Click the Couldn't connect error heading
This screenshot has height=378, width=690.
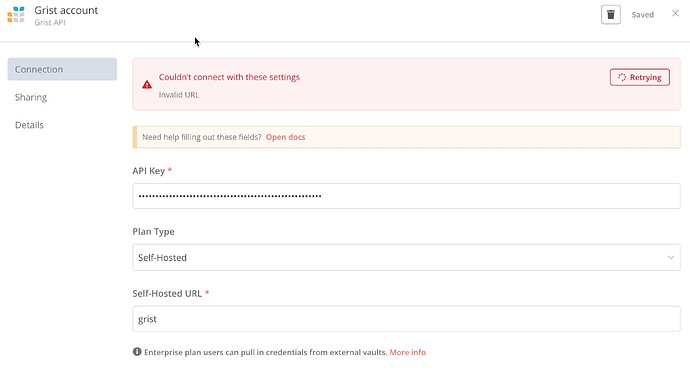pos(229,77)
